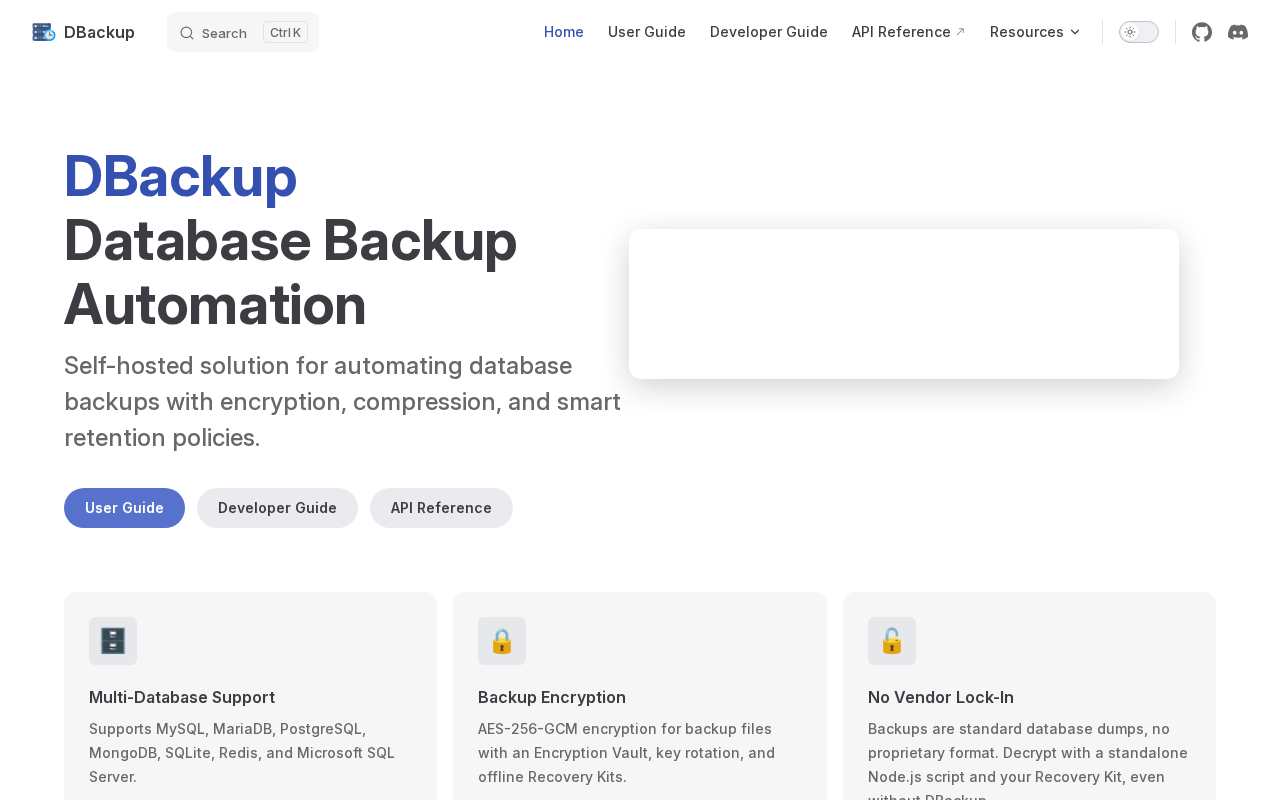Click the Ctrl K shortcut badge
Screen dimensions: 1280x800
(x=285, y=32)
